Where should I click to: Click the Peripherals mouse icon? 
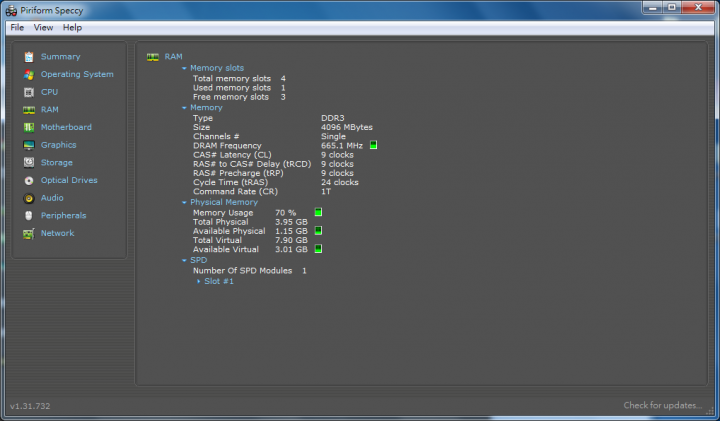click(x=29, y=215)
